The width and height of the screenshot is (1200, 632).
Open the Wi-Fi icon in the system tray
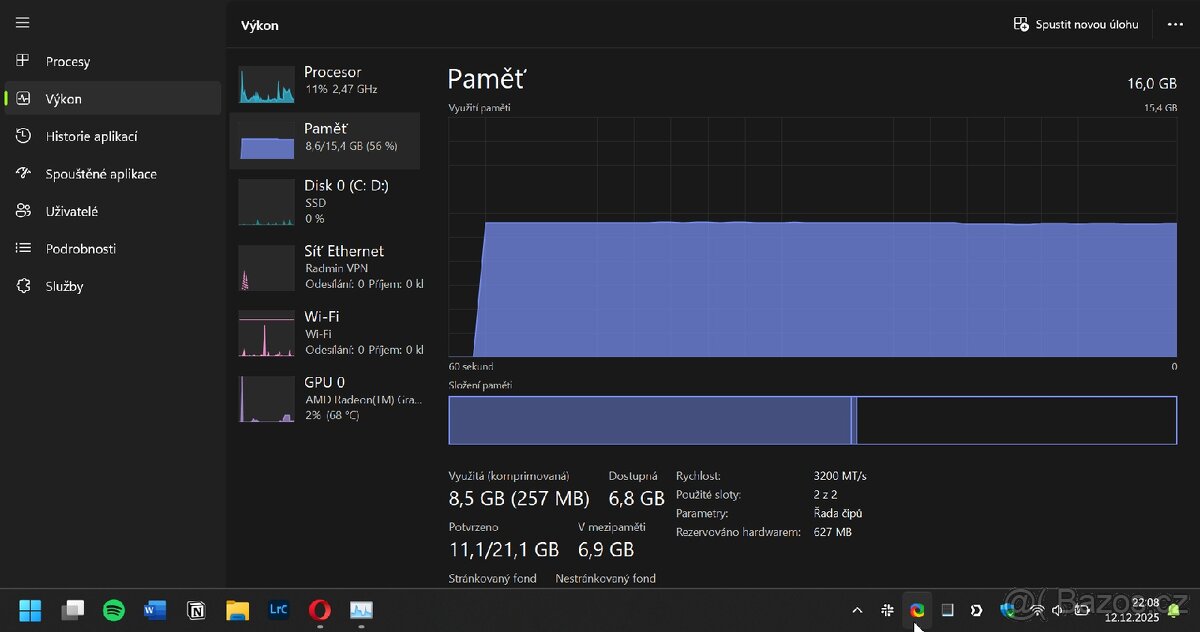pos(1037,610)
